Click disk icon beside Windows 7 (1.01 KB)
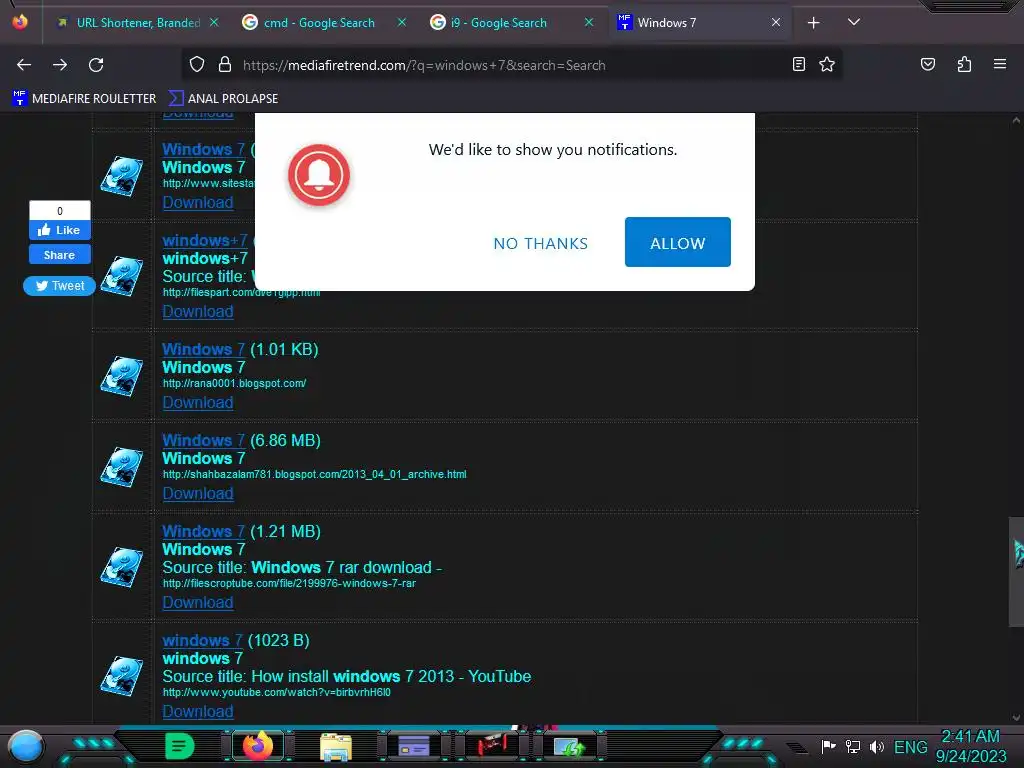This screenshot has width=1024, height=768. 122,376
